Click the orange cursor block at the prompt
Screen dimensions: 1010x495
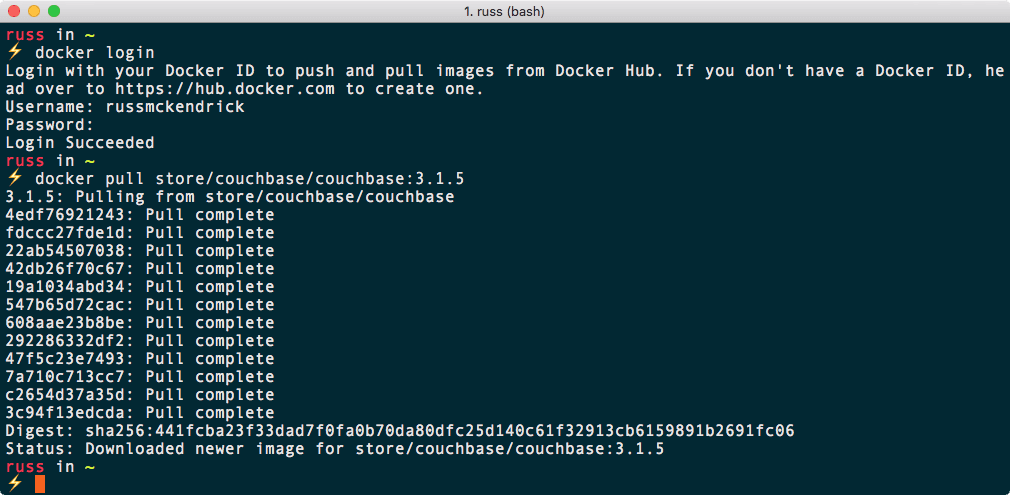click(x=40, y=485)
